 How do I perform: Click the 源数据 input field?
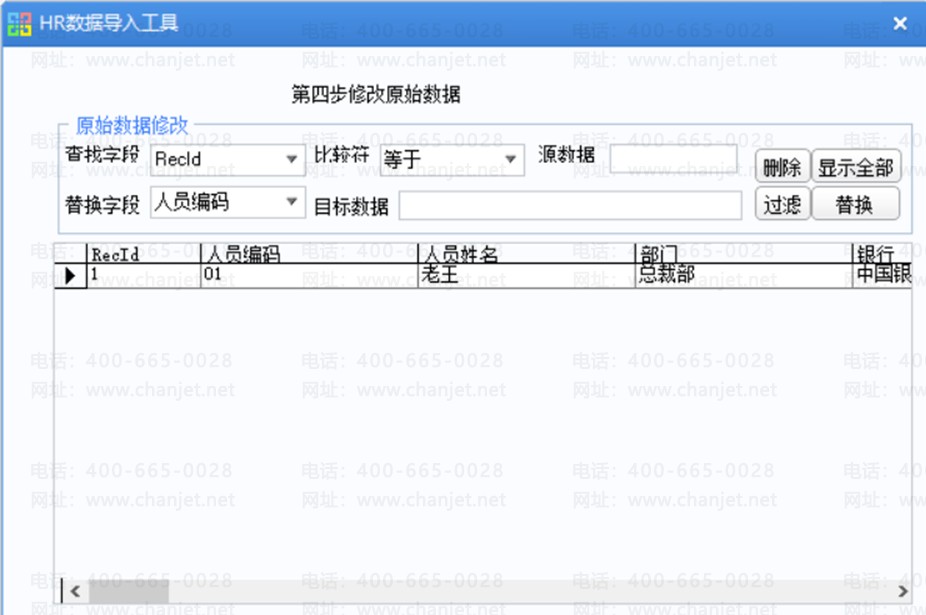tap(673, 159)
